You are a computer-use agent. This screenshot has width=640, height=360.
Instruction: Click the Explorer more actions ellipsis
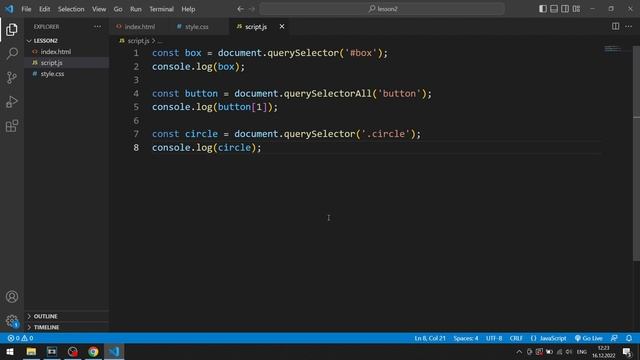[x=97, y=27]
